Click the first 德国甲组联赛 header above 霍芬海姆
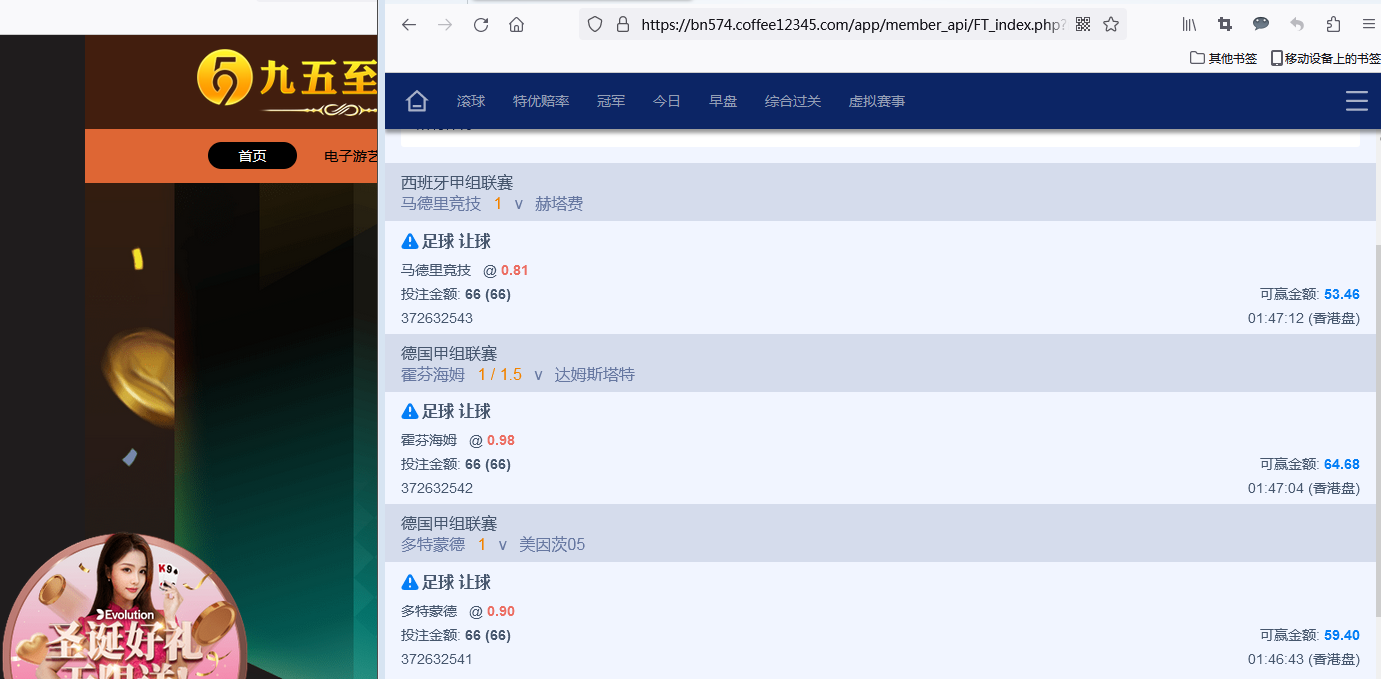 449,353
